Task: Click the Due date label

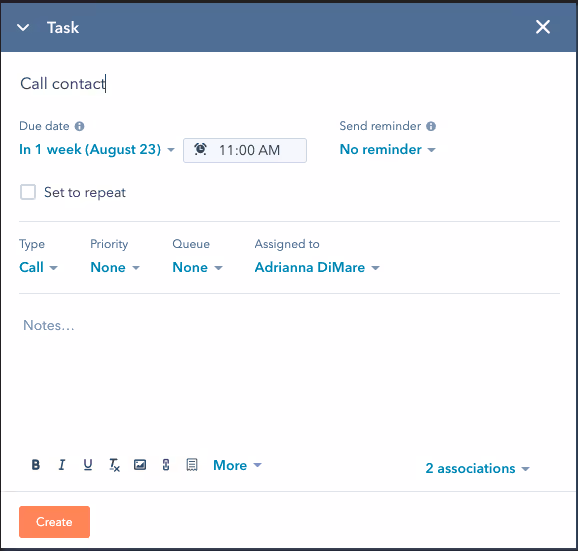Action: [44, 126]
